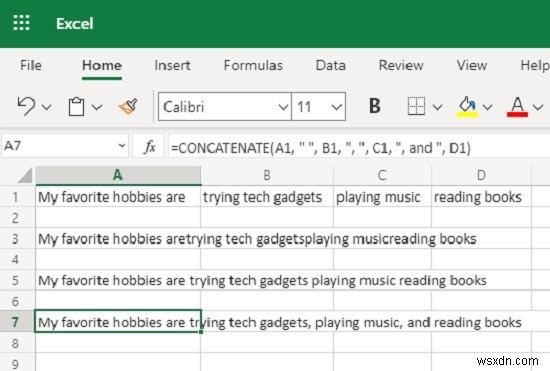Click cell B1 'trying tech gadgets'
Viewport: 550px width, 371px height.
click(267, 197)
